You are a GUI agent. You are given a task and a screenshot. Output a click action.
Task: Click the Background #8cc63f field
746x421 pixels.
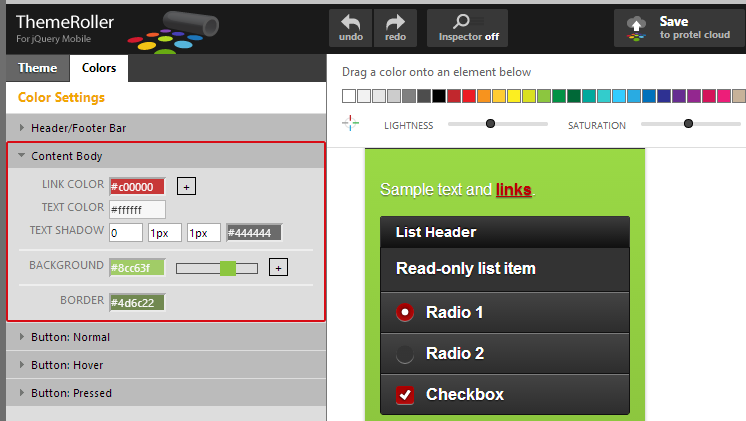coord(137,267)
